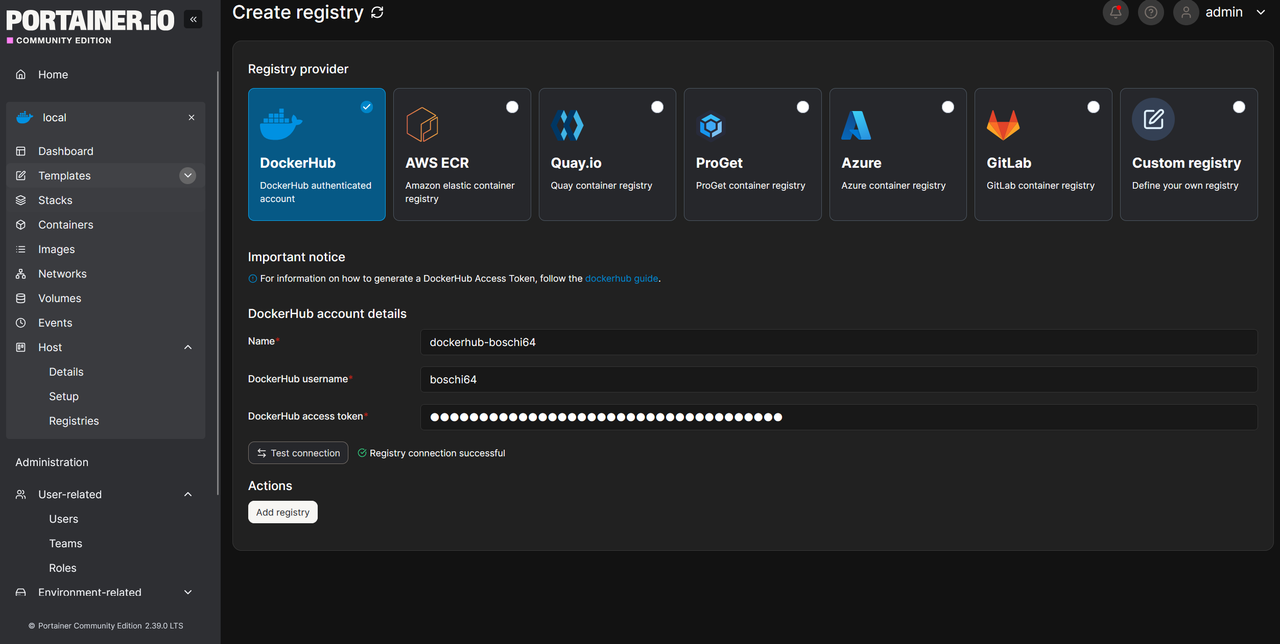
Task: Click "Registry connection successful" status text
Action: point(437,453)
